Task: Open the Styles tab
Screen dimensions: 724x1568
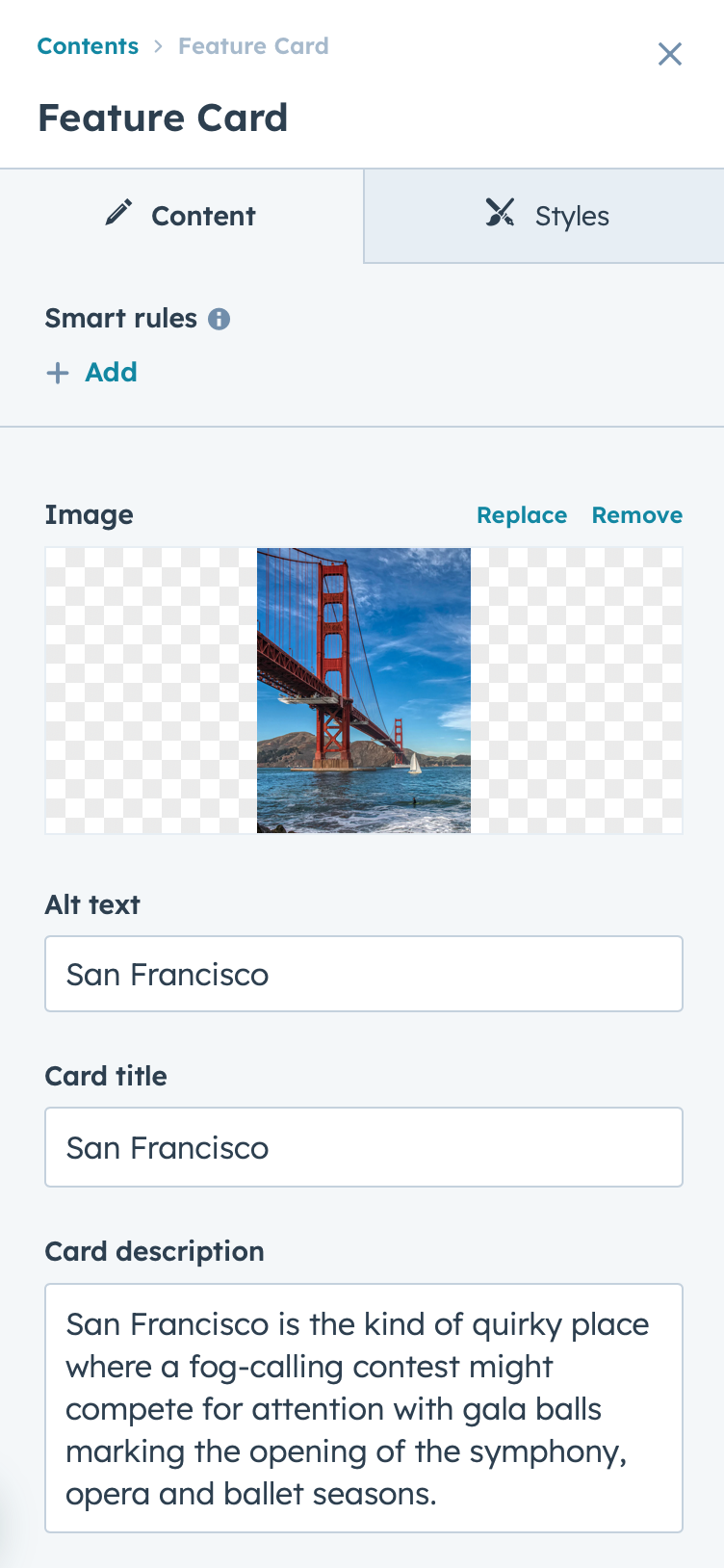Action: 544,216
